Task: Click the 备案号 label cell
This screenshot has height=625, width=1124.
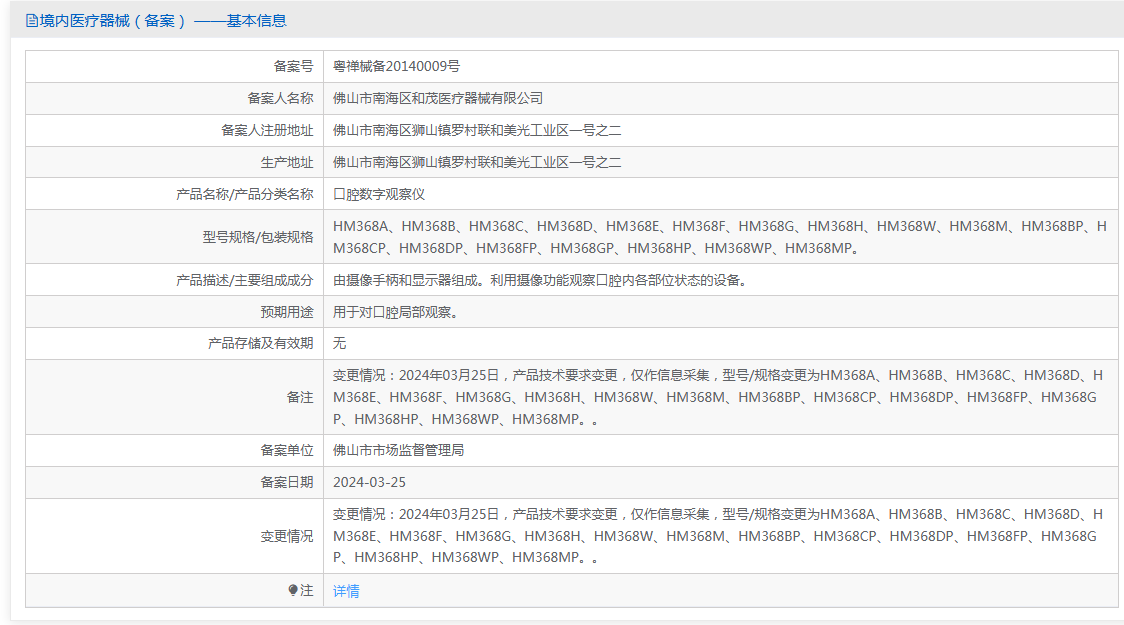Action: (293, 66)
